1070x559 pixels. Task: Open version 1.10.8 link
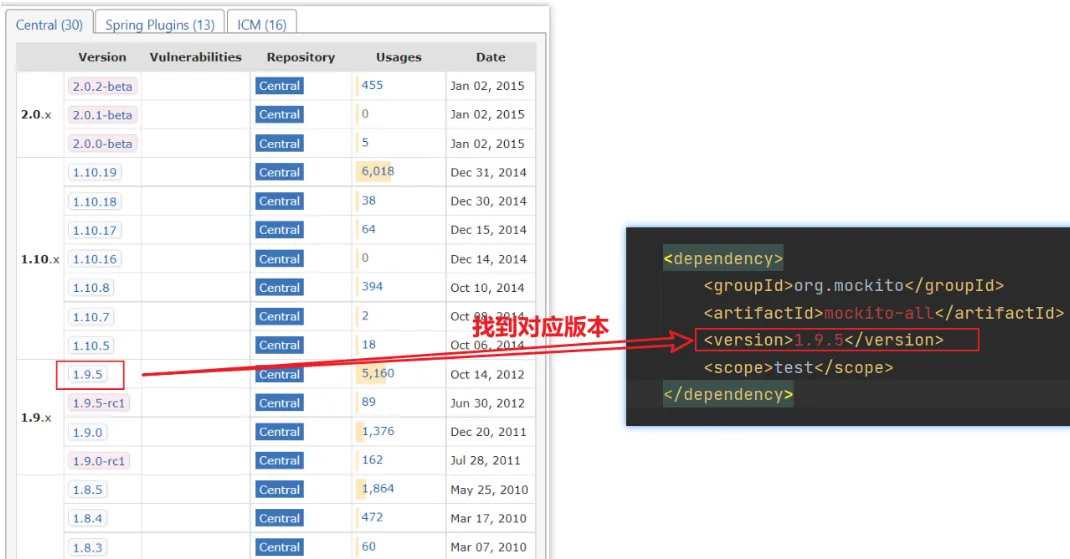pos(91,287)
